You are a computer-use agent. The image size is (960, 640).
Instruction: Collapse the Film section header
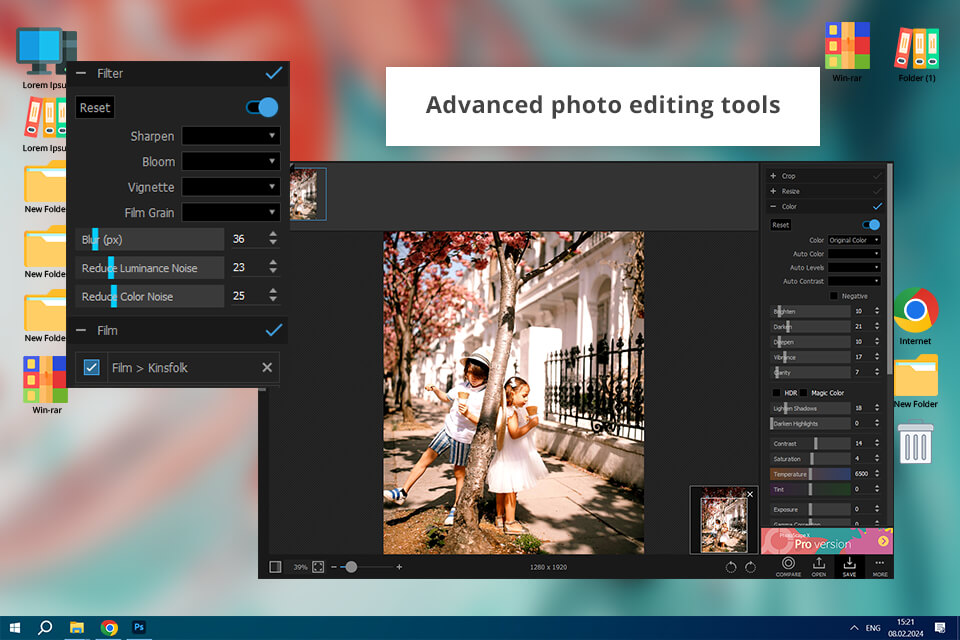pos(82,330)
